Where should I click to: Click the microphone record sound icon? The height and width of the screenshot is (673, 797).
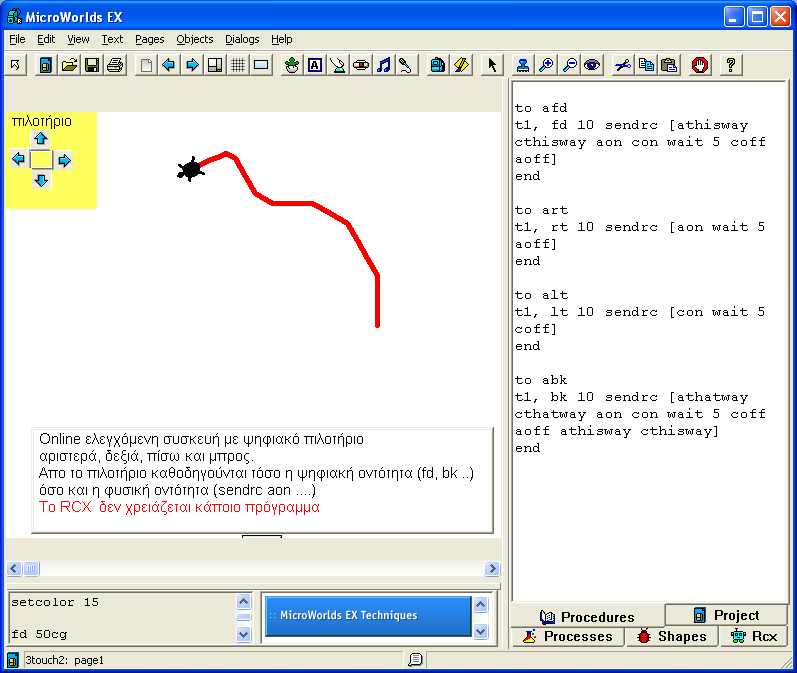[x=406, y=65]
